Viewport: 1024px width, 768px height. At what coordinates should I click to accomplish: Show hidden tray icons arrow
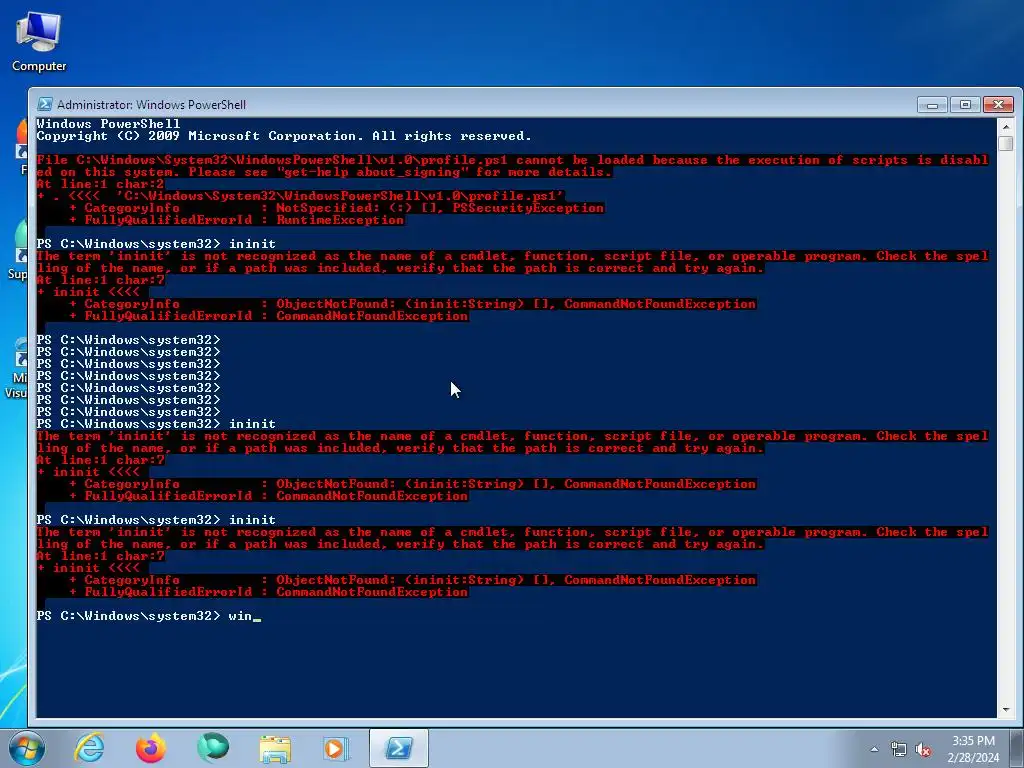(874, 750)
